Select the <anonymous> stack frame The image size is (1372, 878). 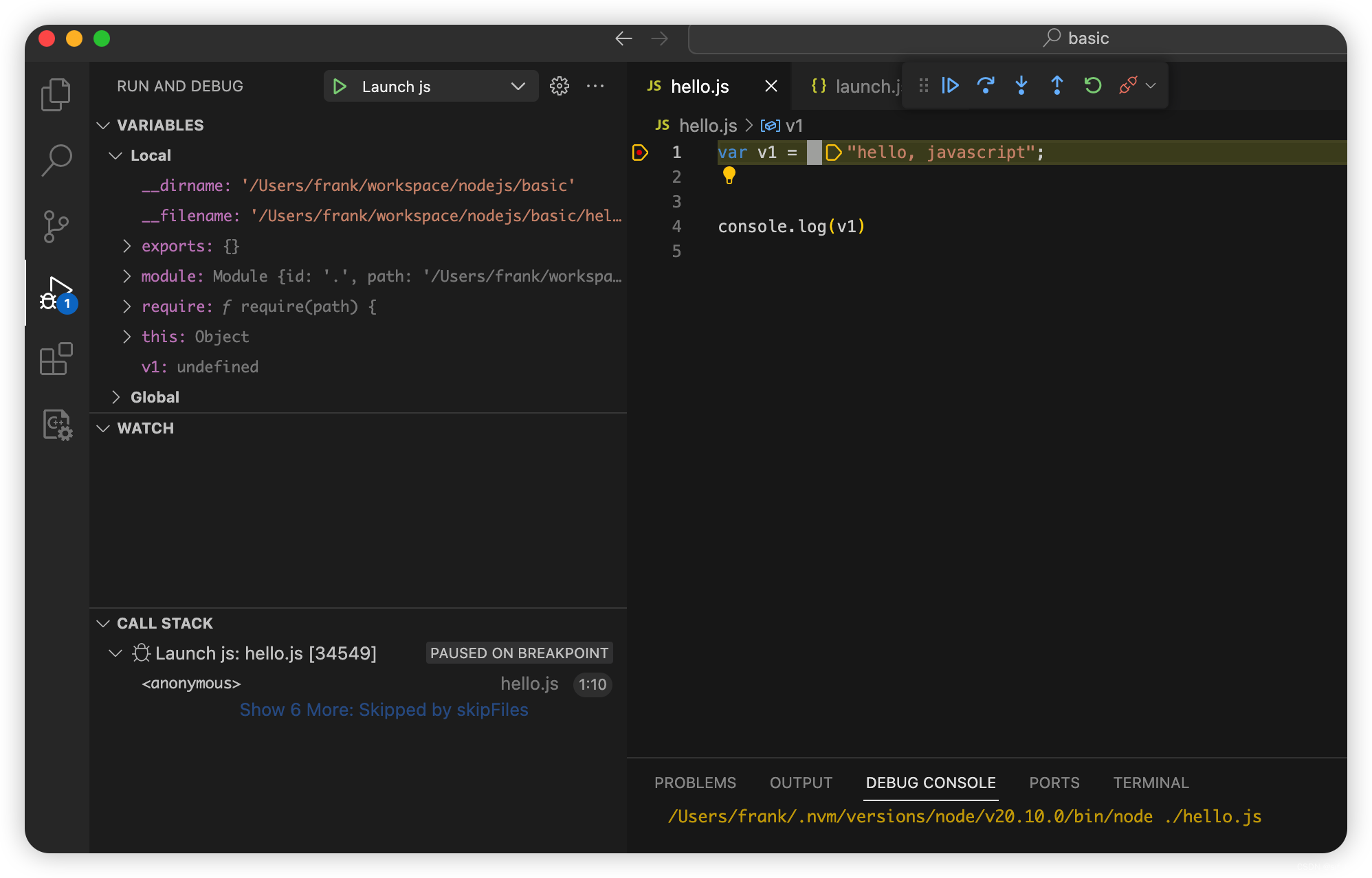pyautogui.click(x=358, y=684)
